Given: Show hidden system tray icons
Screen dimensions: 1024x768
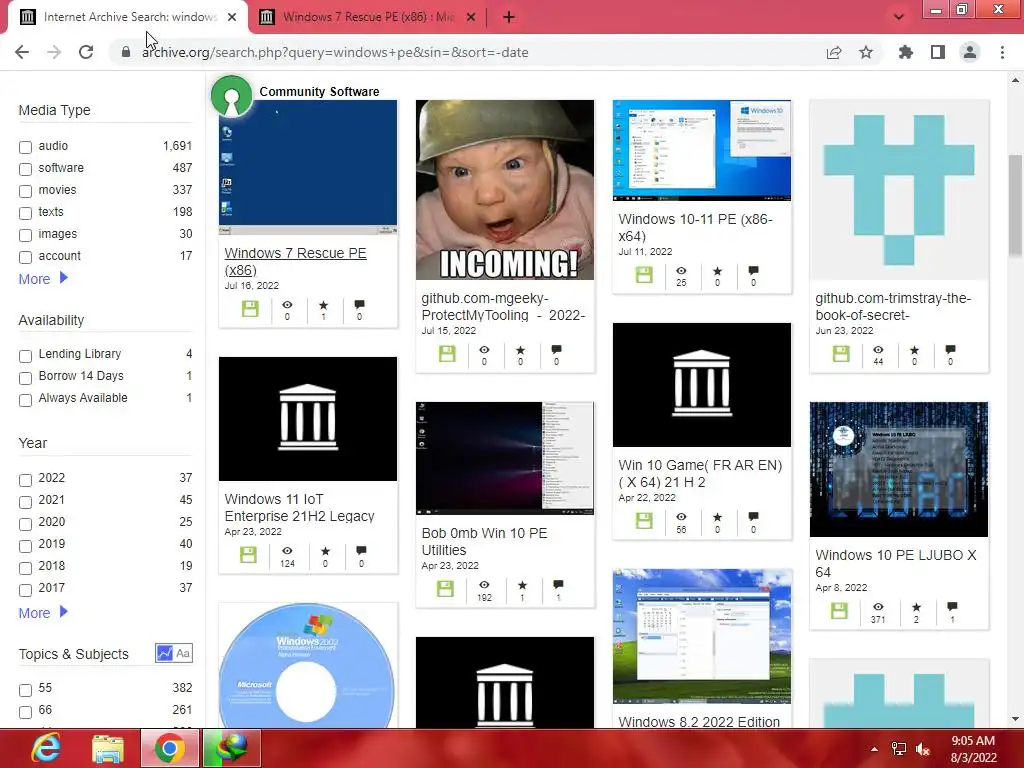Looking at the screenshot, I should 874,749.
